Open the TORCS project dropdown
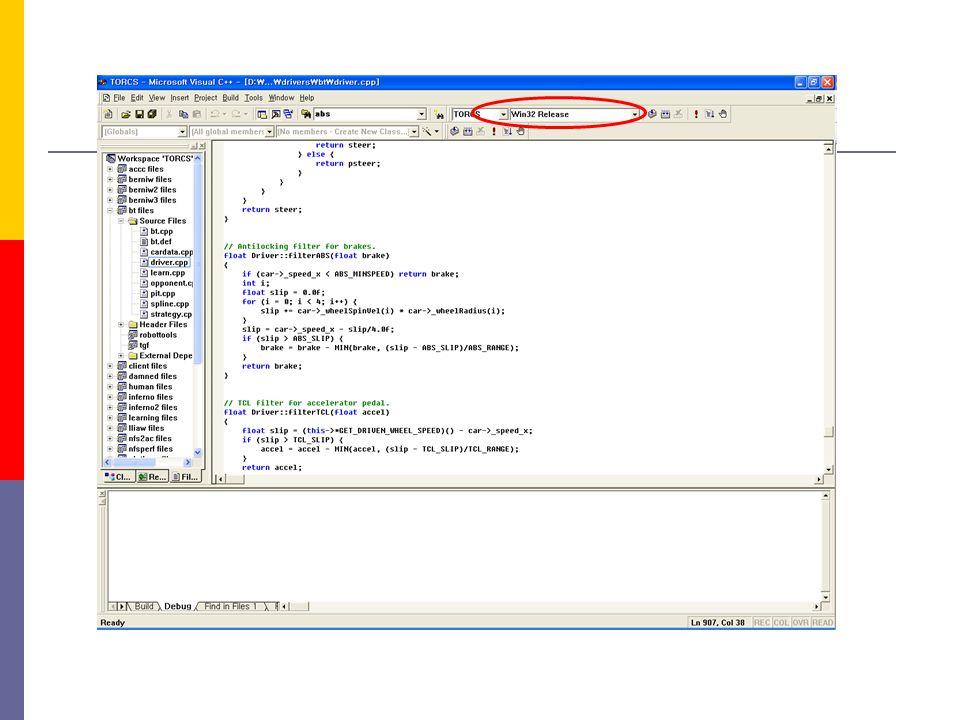Viewport: 960px width, 720px height. point(503,114)
